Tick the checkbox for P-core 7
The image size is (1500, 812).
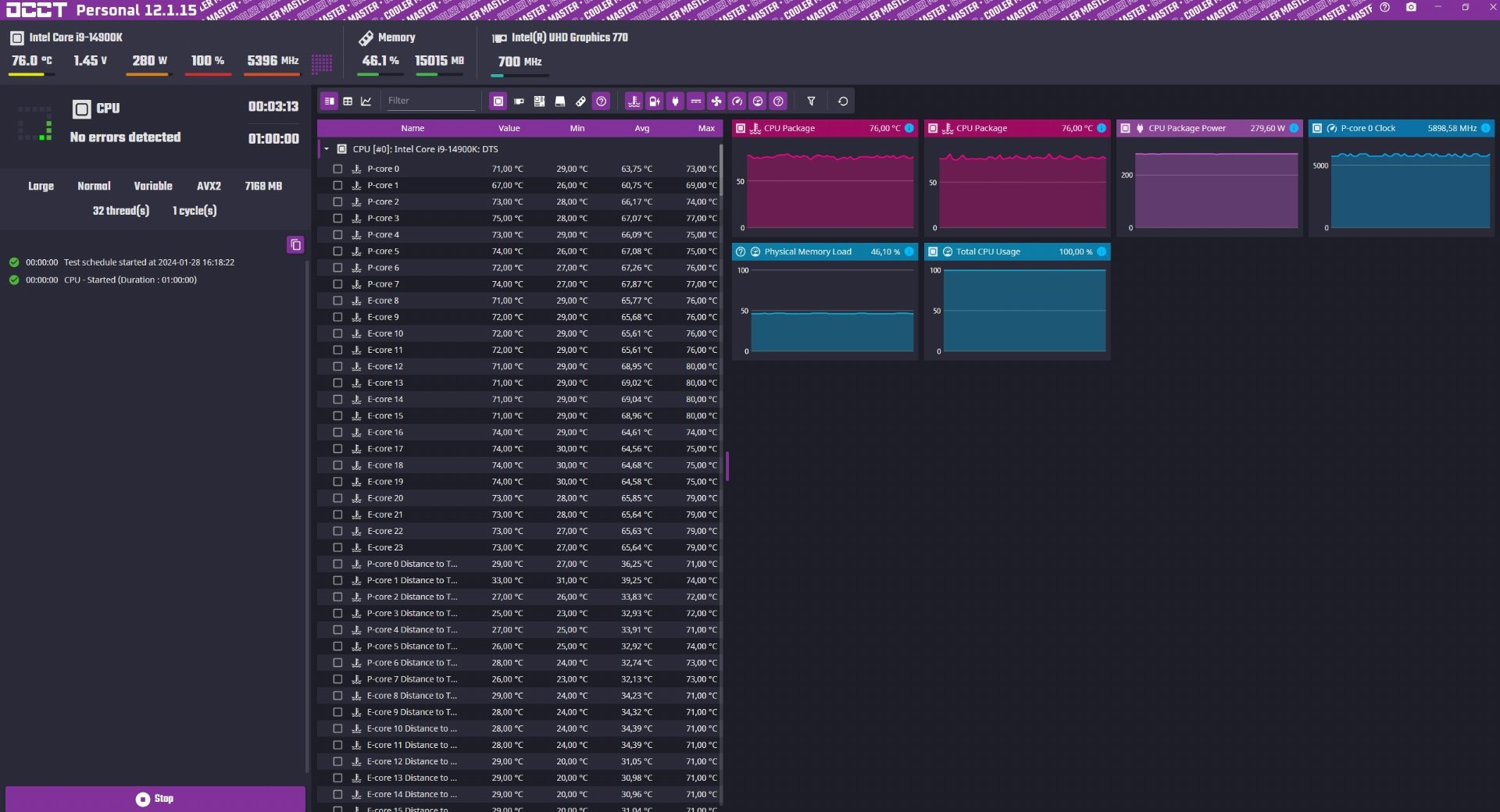(337, 284)
